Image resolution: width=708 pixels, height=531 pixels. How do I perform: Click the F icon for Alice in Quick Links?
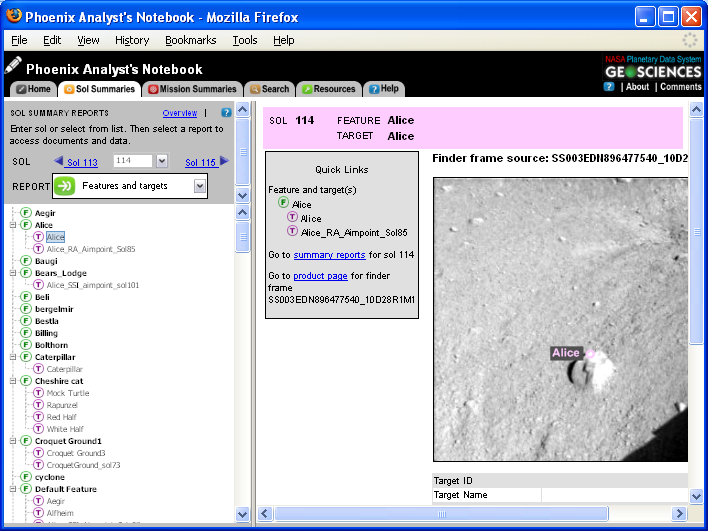(283, 204)
